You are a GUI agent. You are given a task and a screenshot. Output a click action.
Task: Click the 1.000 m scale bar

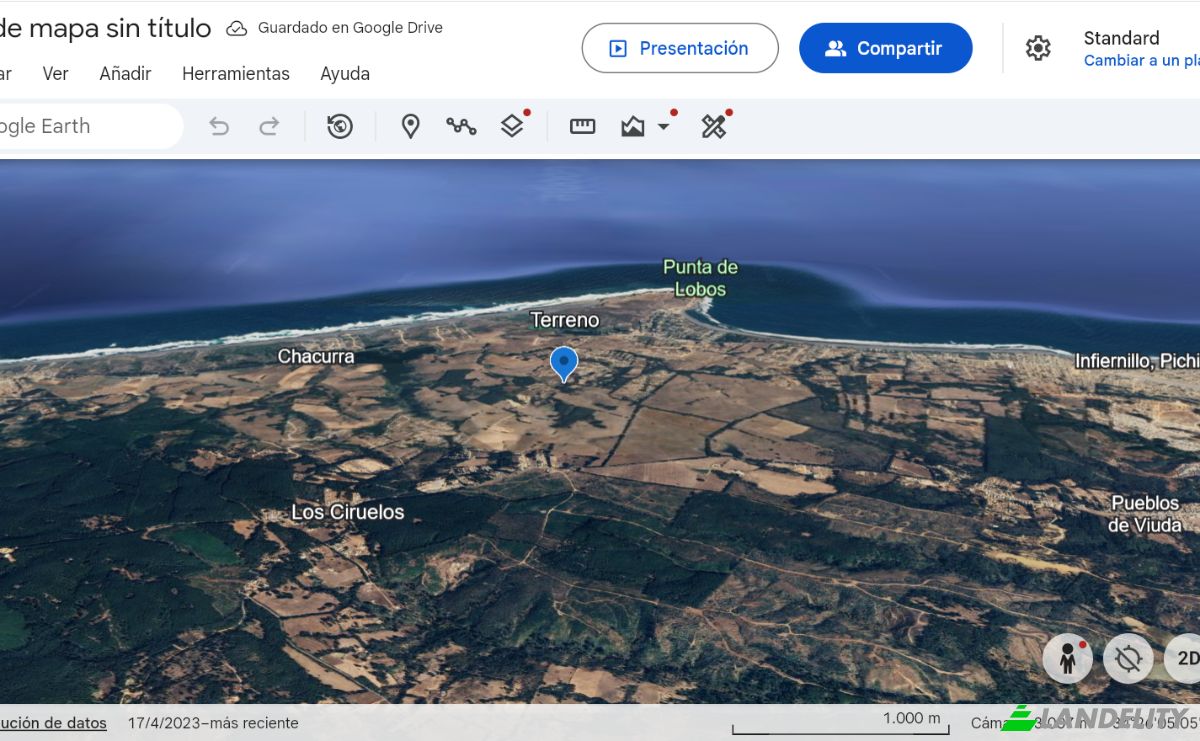840,723
